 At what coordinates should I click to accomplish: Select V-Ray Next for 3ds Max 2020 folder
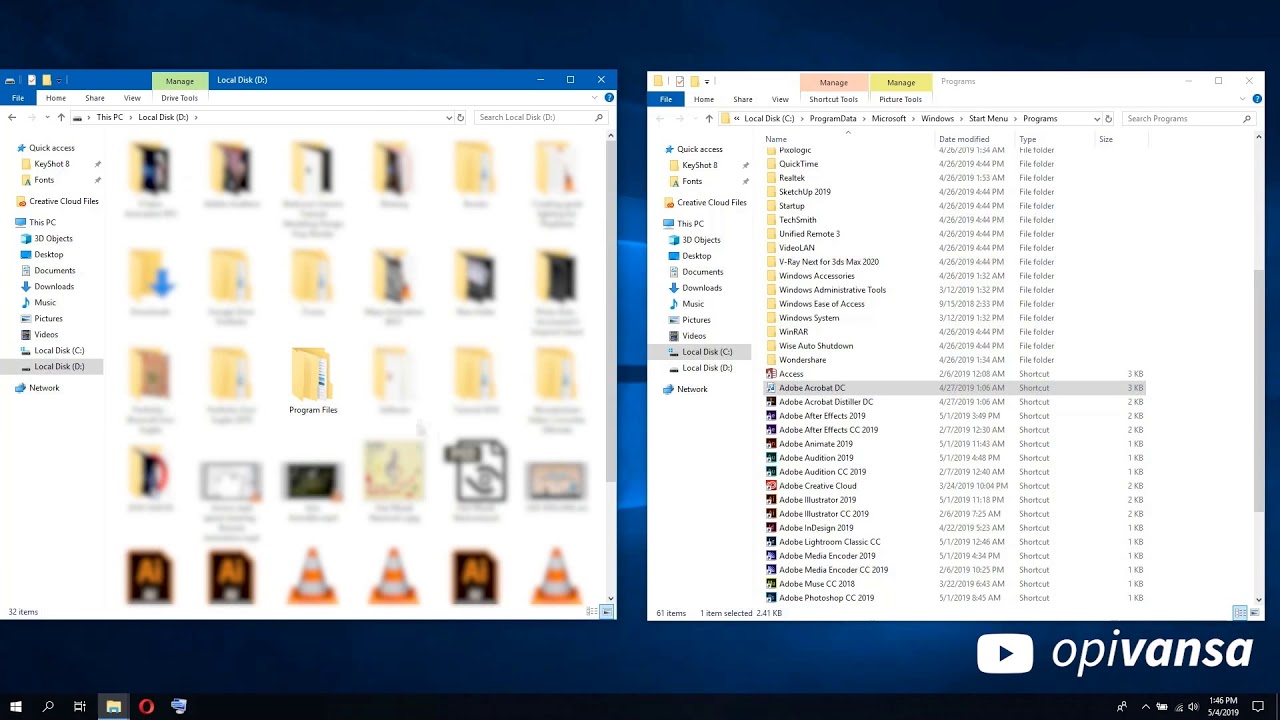pyautogui.click(x=954, y=262)
